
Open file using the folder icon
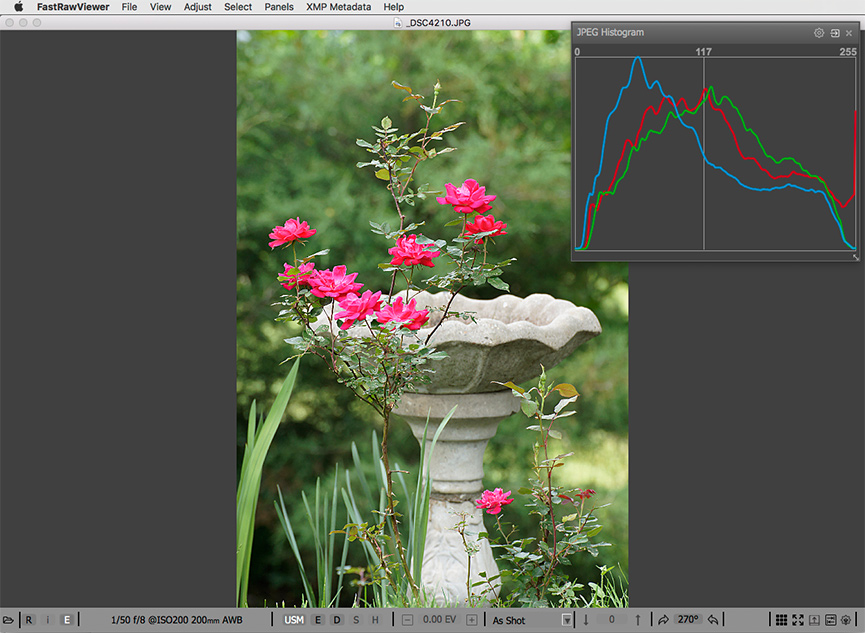point(9,620)
